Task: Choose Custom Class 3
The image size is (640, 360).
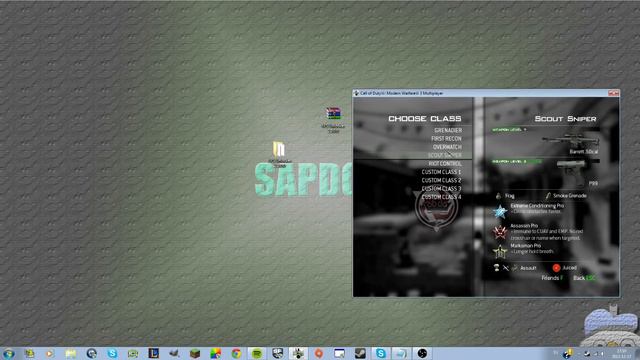Action: click(x=441, y=189)
